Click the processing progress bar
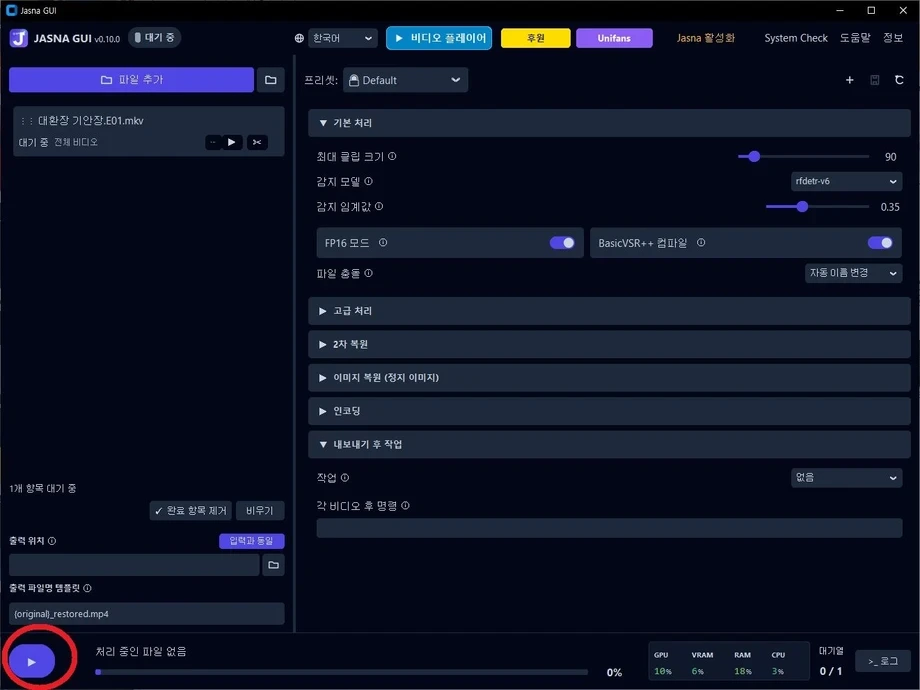Screen dimensions: 920x690 click(x=341, y=672)
